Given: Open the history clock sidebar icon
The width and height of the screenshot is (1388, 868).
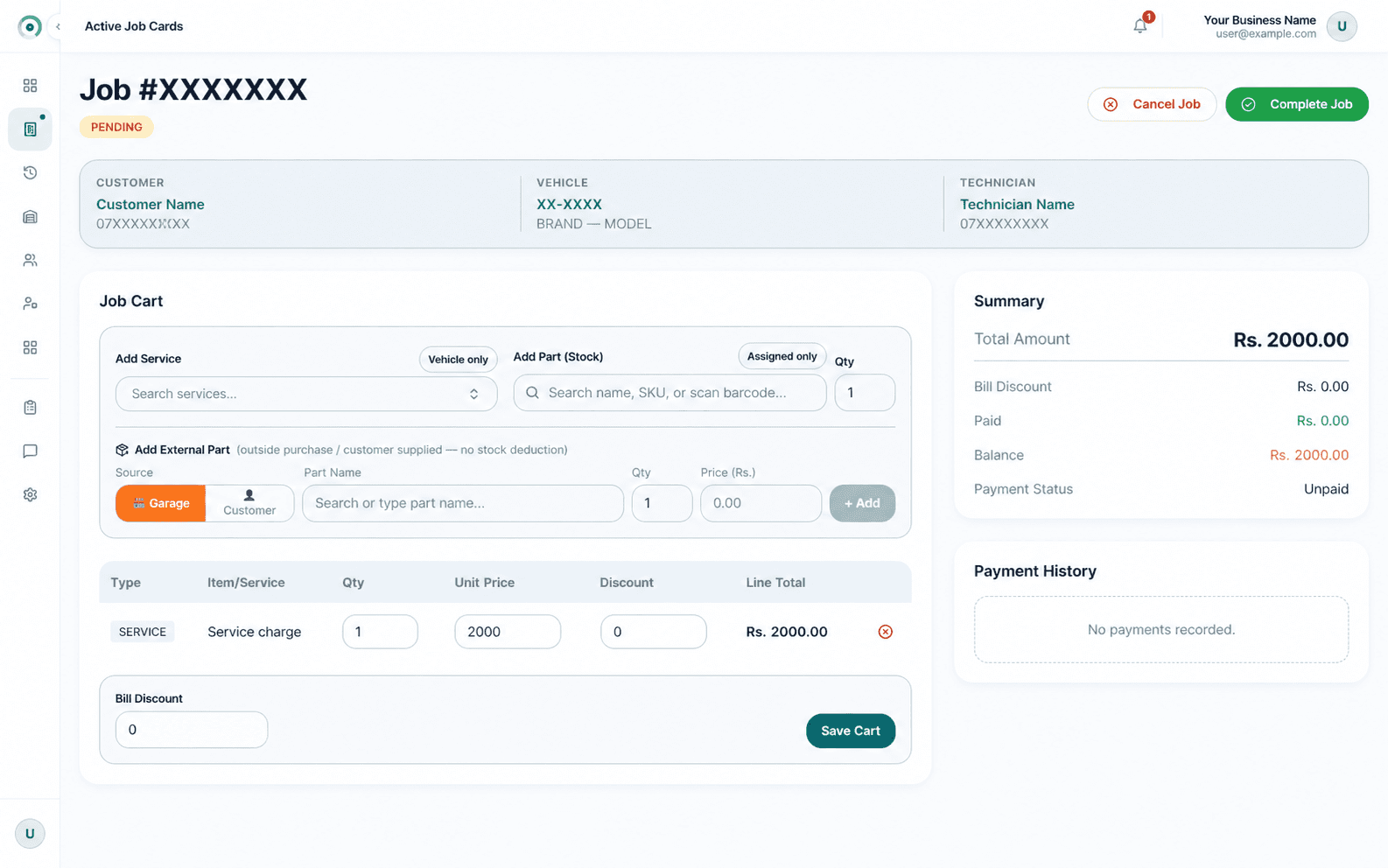Looking at the screenshot, I should tap(30, 173).
